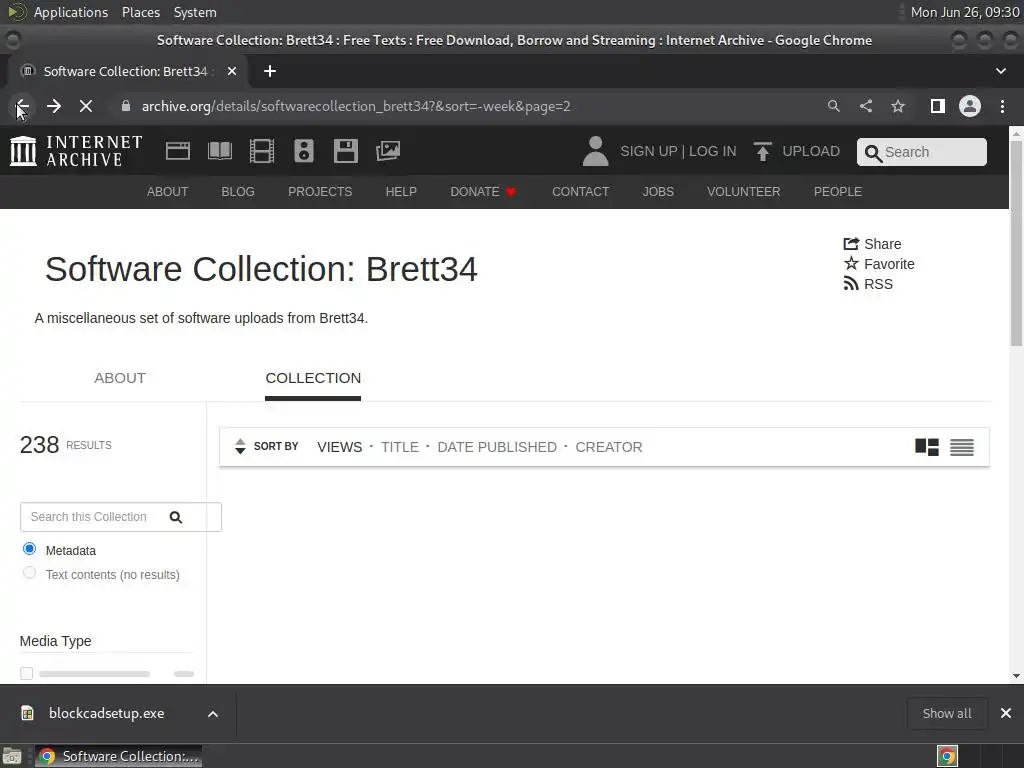
Task: Open Chrome's three-dot menu
Action: [1002, 106]
